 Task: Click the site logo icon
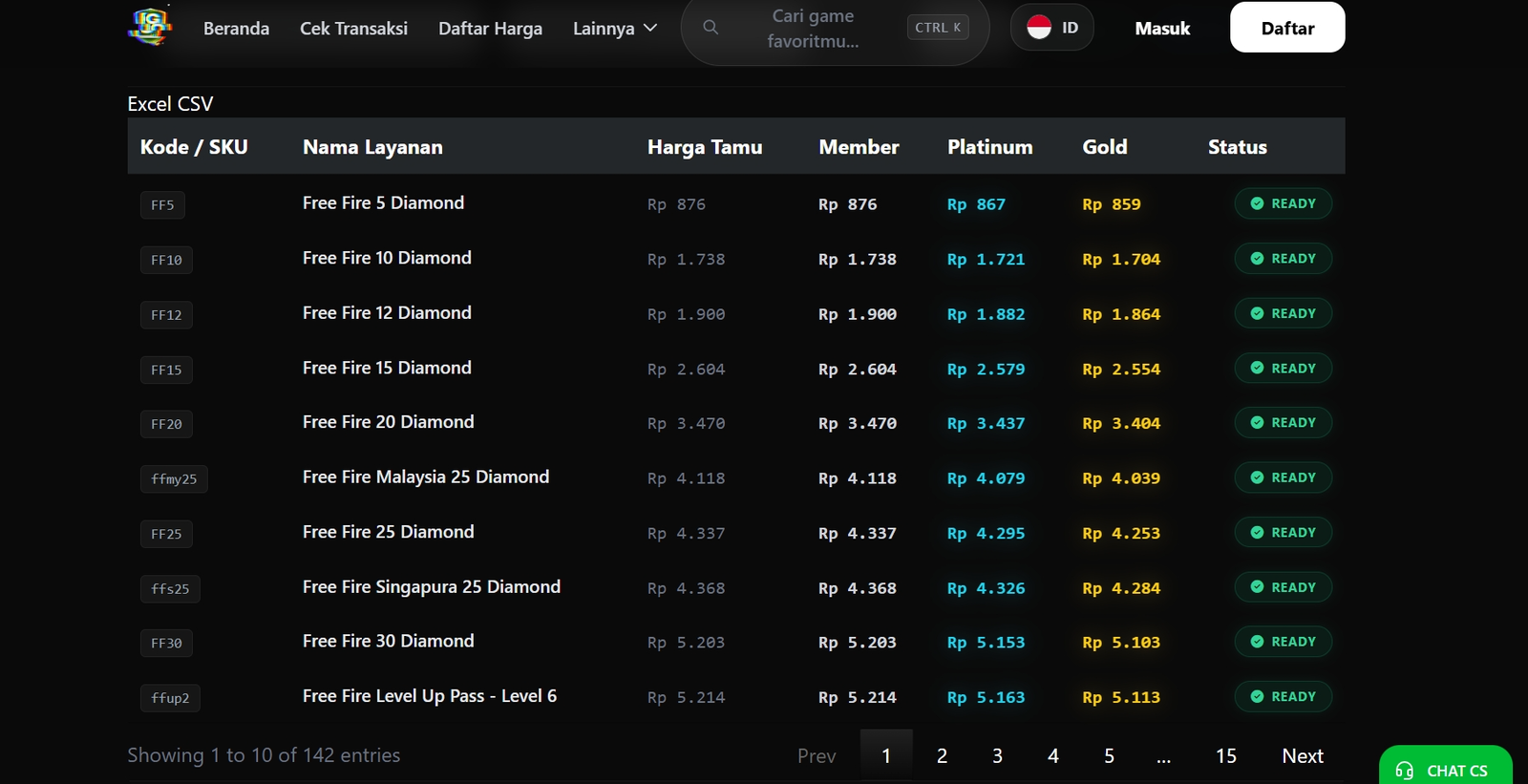click(150, 26)
